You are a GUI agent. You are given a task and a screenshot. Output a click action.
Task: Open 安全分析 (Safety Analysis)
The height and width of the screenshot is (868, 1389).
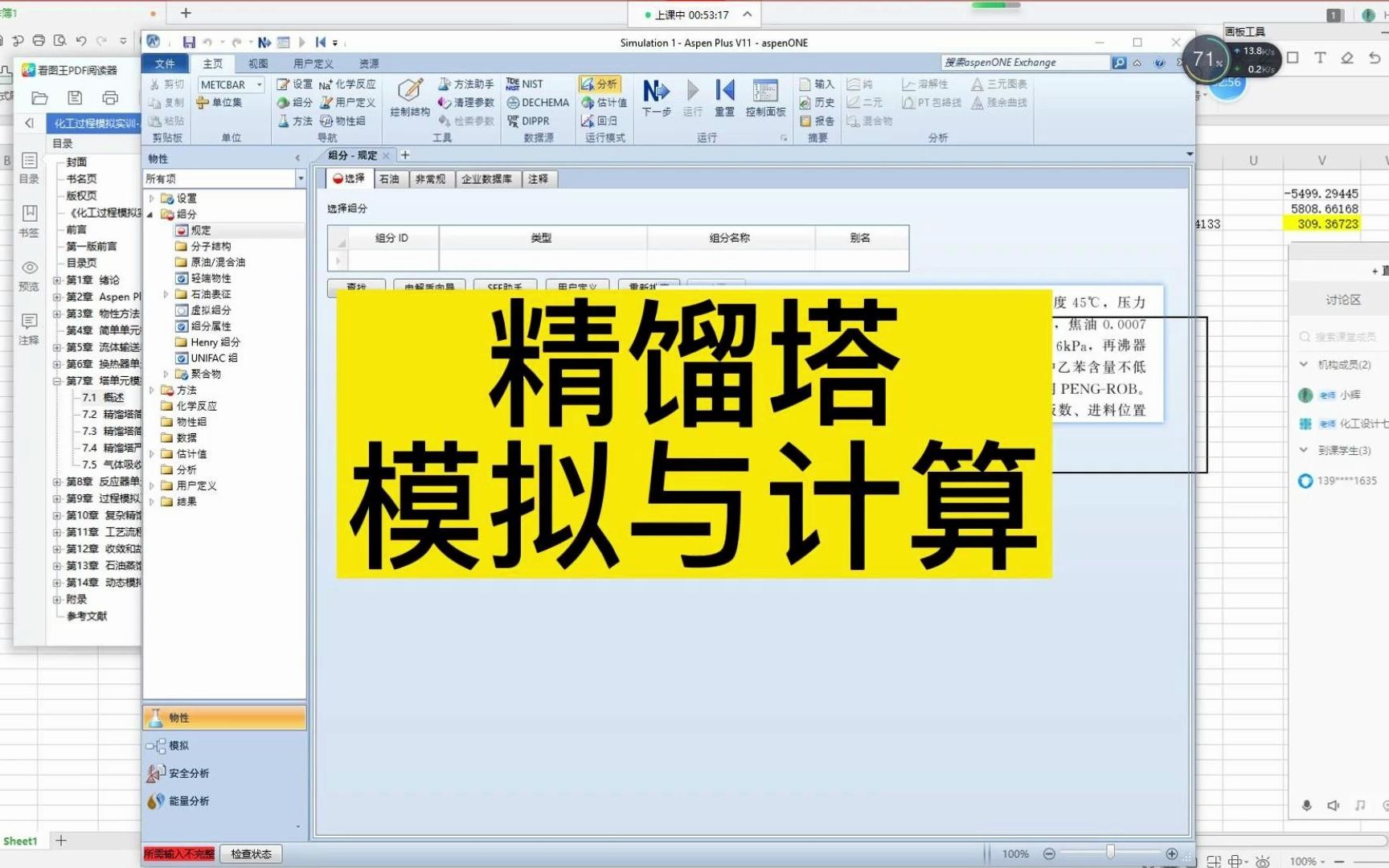(x=189, y=772)
